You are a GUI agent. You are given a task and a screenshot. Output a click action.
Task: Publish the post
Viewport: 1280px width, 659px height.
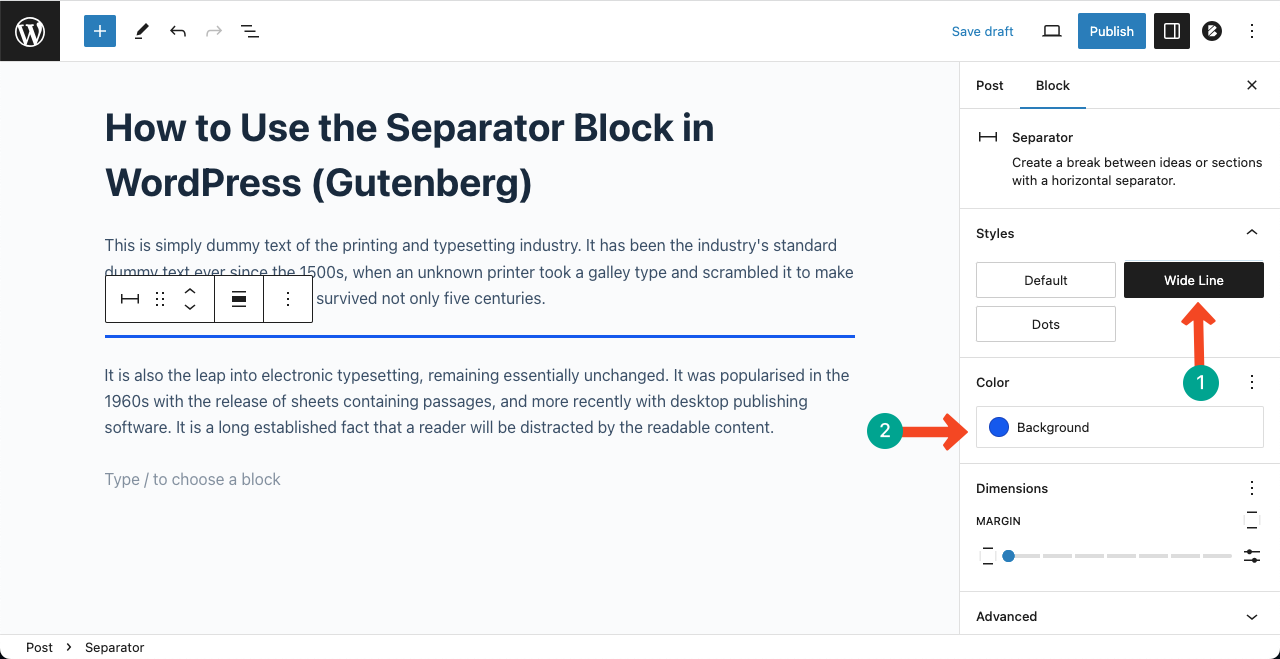coord(1111,31)
